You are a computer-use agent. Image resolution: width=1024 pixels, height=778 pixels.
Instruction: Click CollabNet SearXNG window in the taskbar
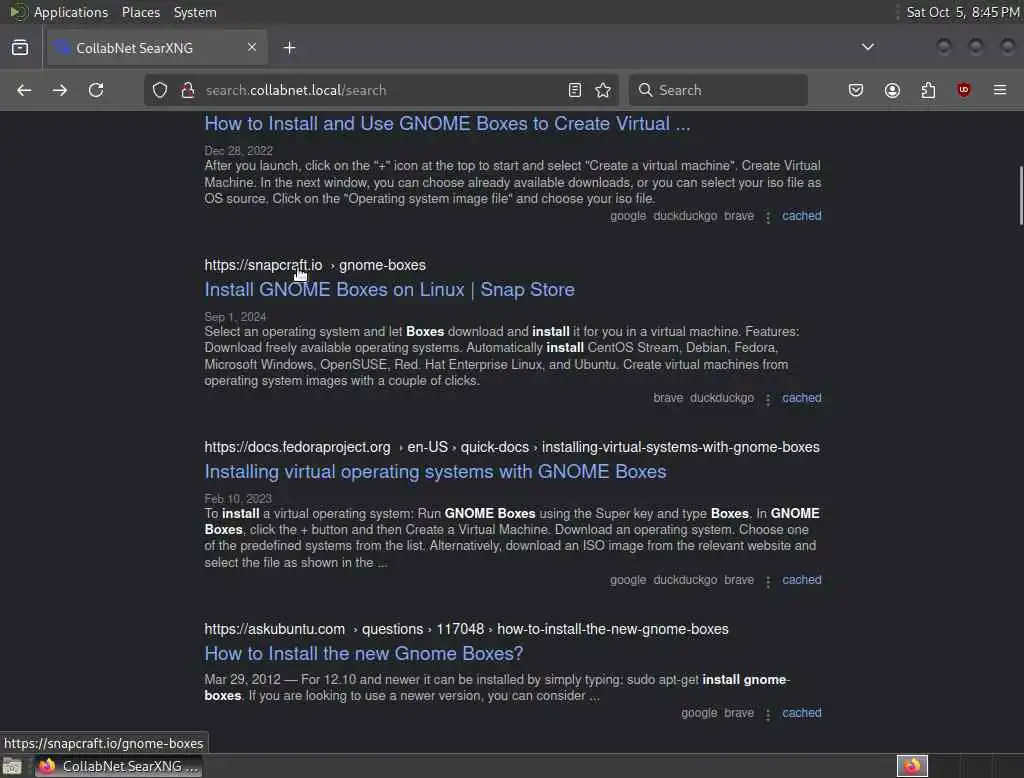tap(118, 766)
